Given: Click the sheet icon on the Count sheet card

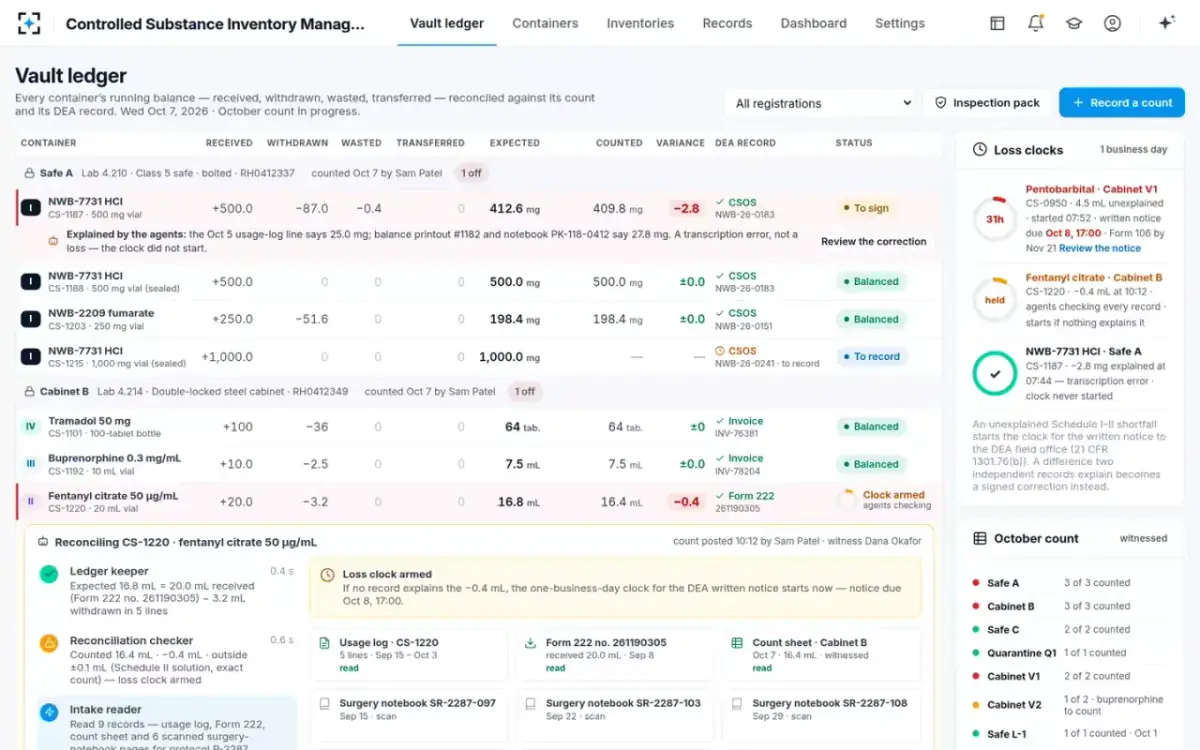Looking at the screenshot, I should coord(737,643).
